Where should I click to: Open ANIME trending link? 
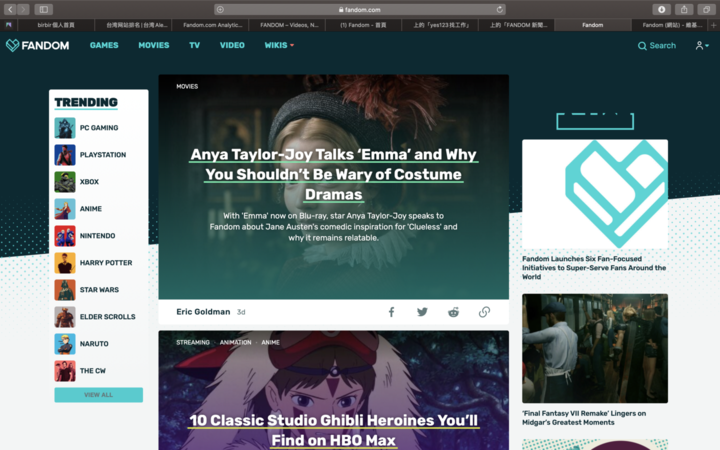(x=90, y=209)
